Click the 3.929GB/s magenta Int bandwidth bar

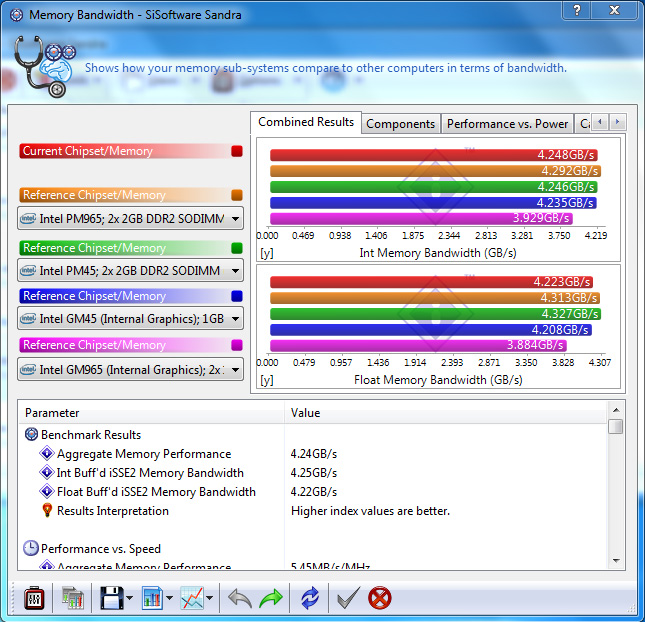(x=421, y=218)
